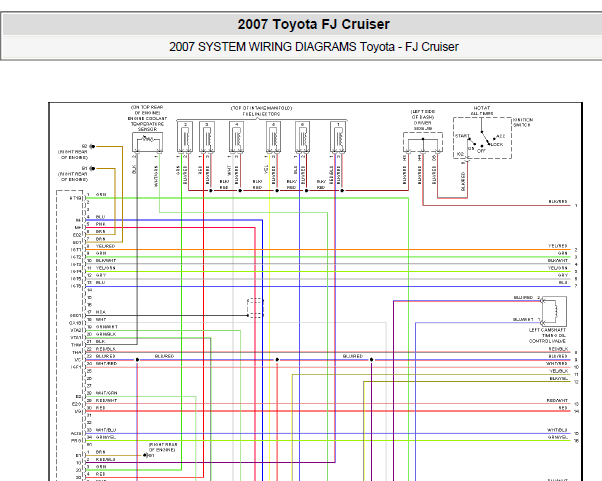This screenshot has height=481, width=602.
Task: Click the Left Camshaft Timing Oil Control Valve label
Action: click(547, 336)
